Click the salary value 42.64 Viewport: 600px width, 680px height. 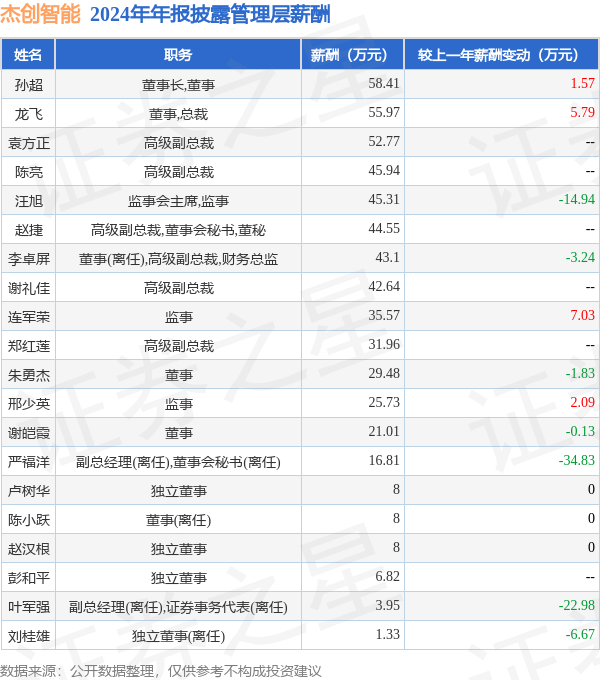point(384,287)
